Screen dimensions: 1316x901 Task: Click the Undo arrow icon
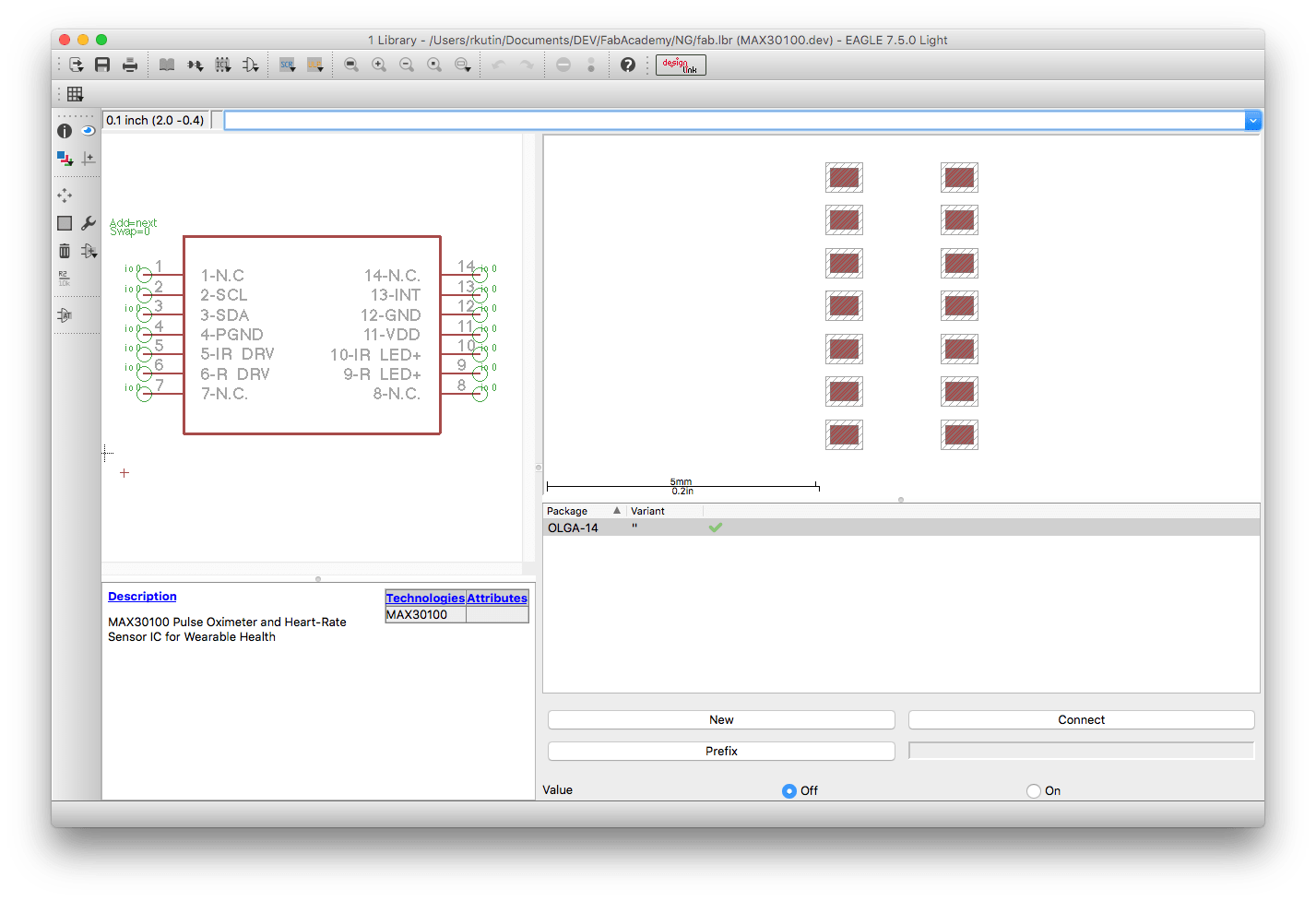click(x=499, y=65)
